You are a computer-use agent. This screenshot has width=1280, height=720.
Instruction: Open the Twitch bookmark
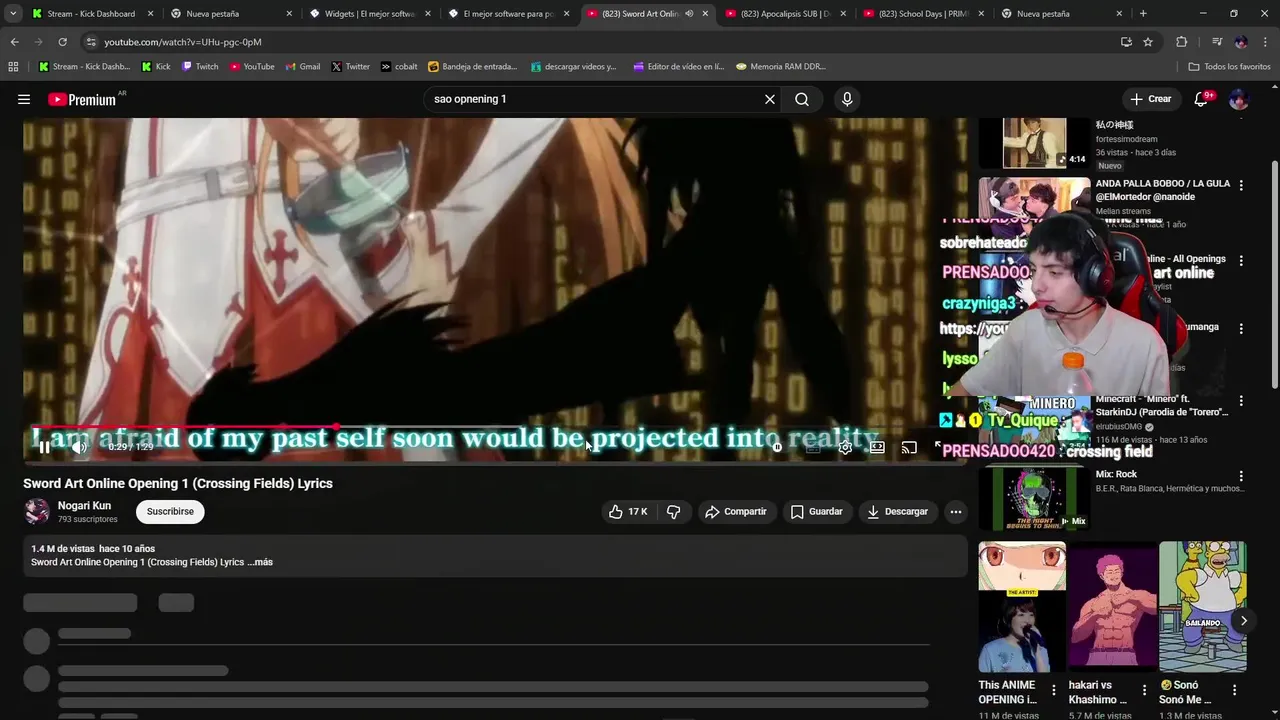coord(200,67)
